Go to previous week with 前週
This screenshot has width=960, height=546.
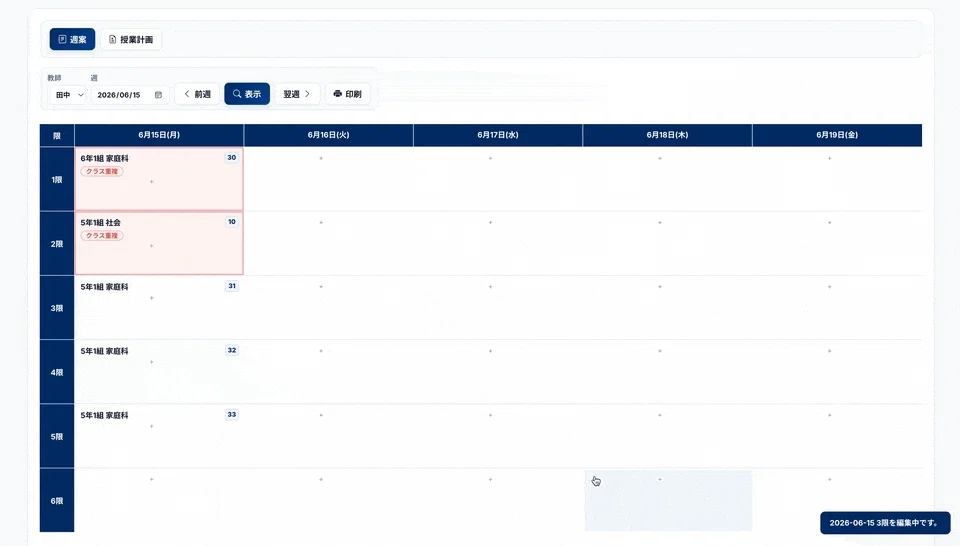click(x=197, y=94)
